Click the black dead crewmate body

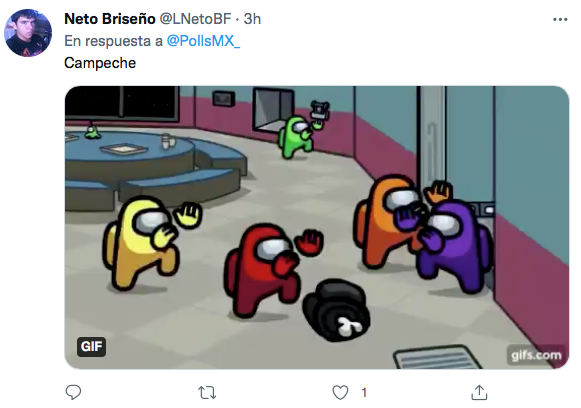point(336,310)
